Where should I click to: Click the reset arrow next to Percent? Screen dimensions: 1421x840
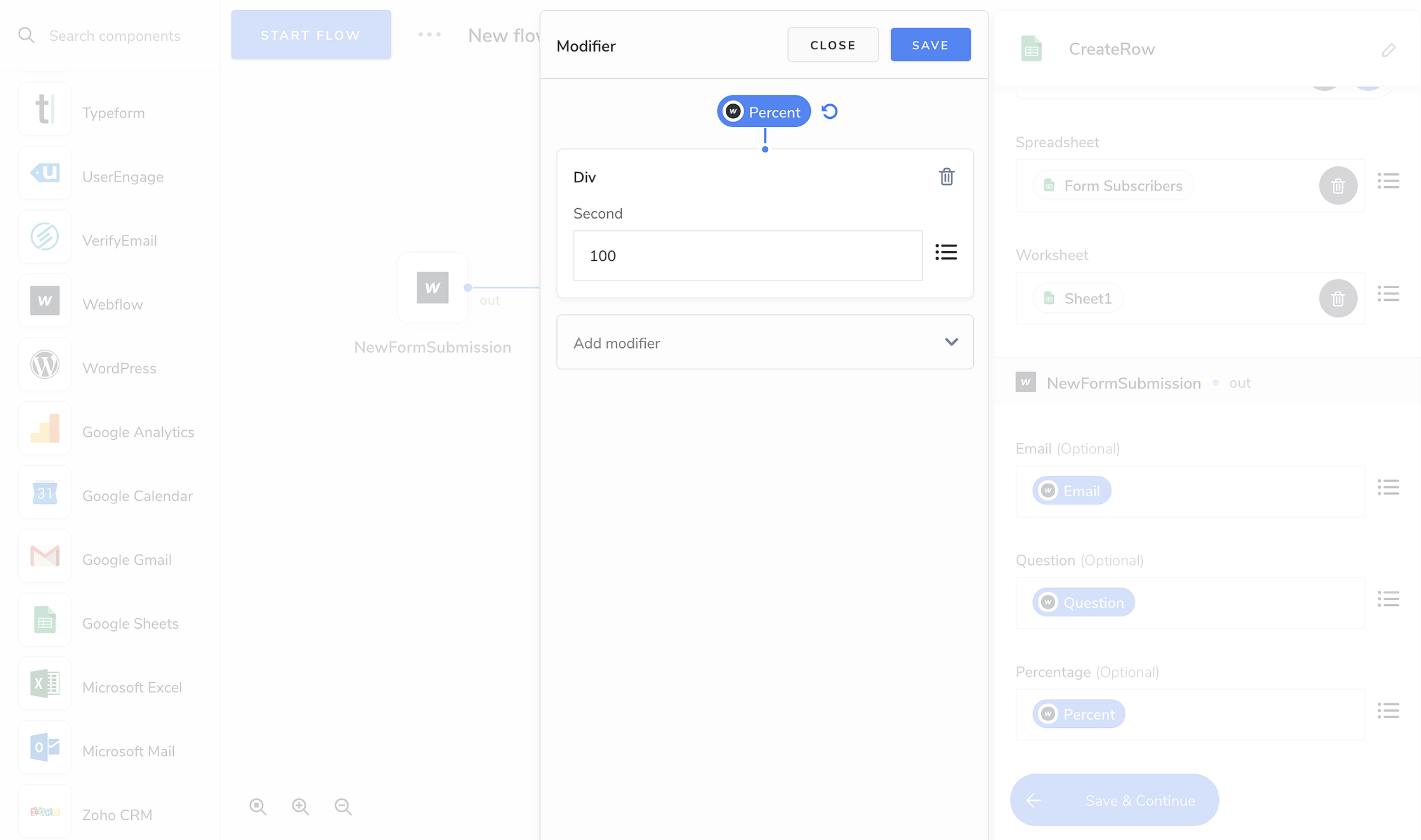[x=830, y=111]
